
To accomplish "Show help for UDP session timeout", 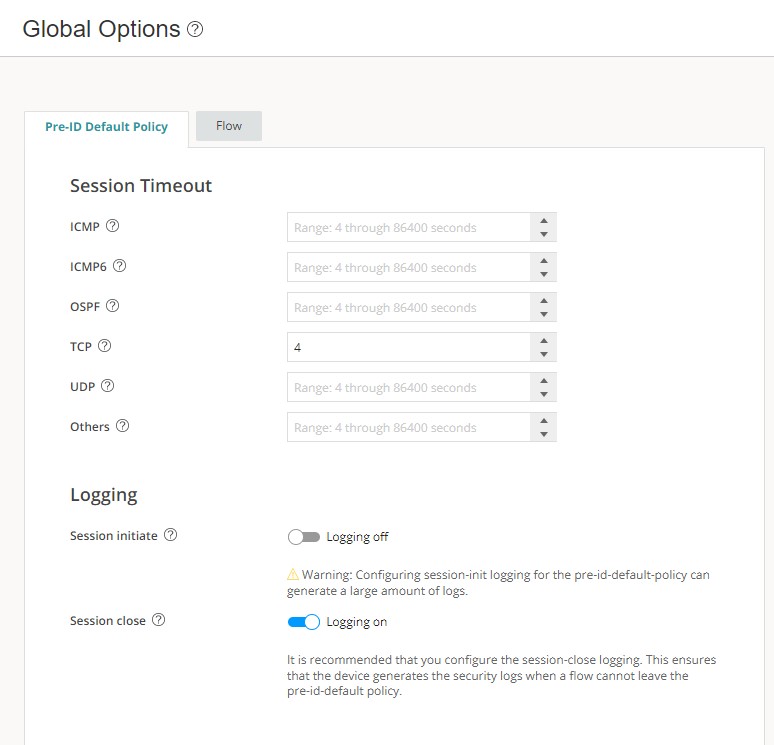I will 108,386.
